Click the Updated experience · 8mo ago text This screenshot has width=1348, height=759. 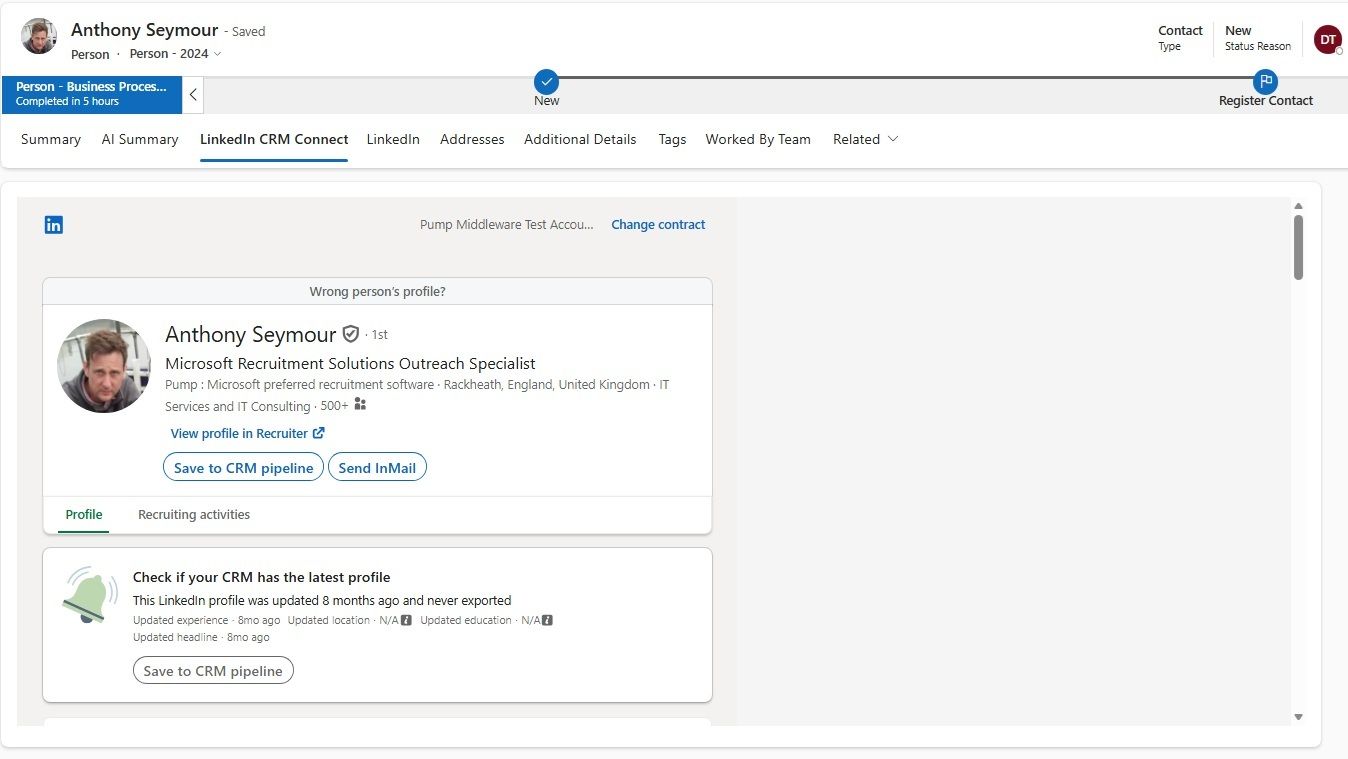(207, 620)
